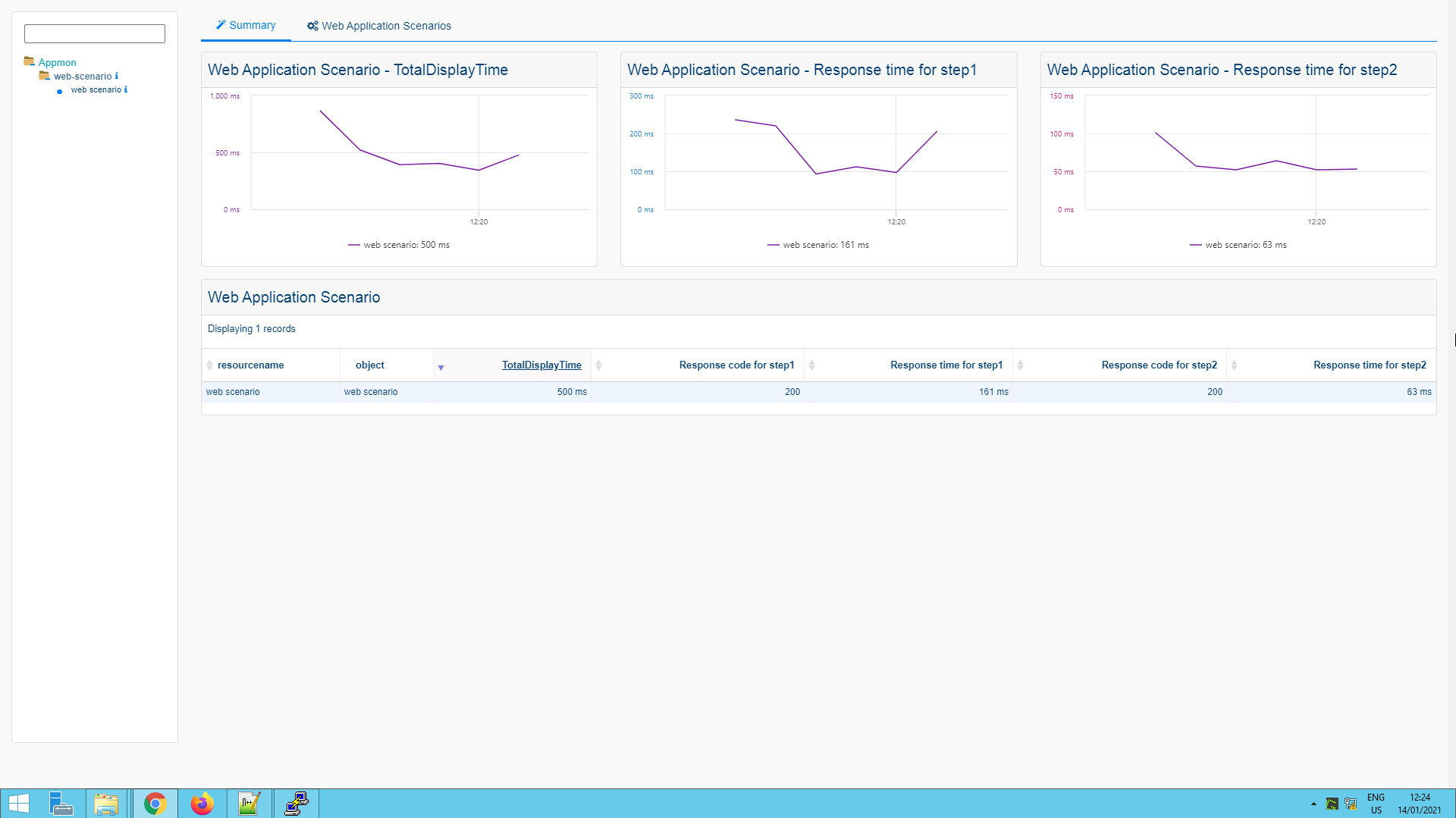Image resolution: width=1456 pixels, height=818 pixels.
Task: Expand hidden icons arrow in system tray
Action: click(x=1313, y=804)
